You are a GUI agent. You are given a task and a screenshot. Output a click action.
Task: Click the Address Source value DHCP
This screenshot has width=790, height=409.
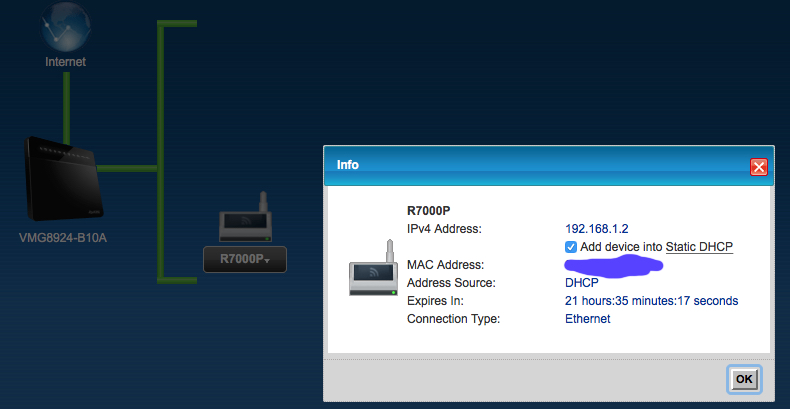(581, 283)
